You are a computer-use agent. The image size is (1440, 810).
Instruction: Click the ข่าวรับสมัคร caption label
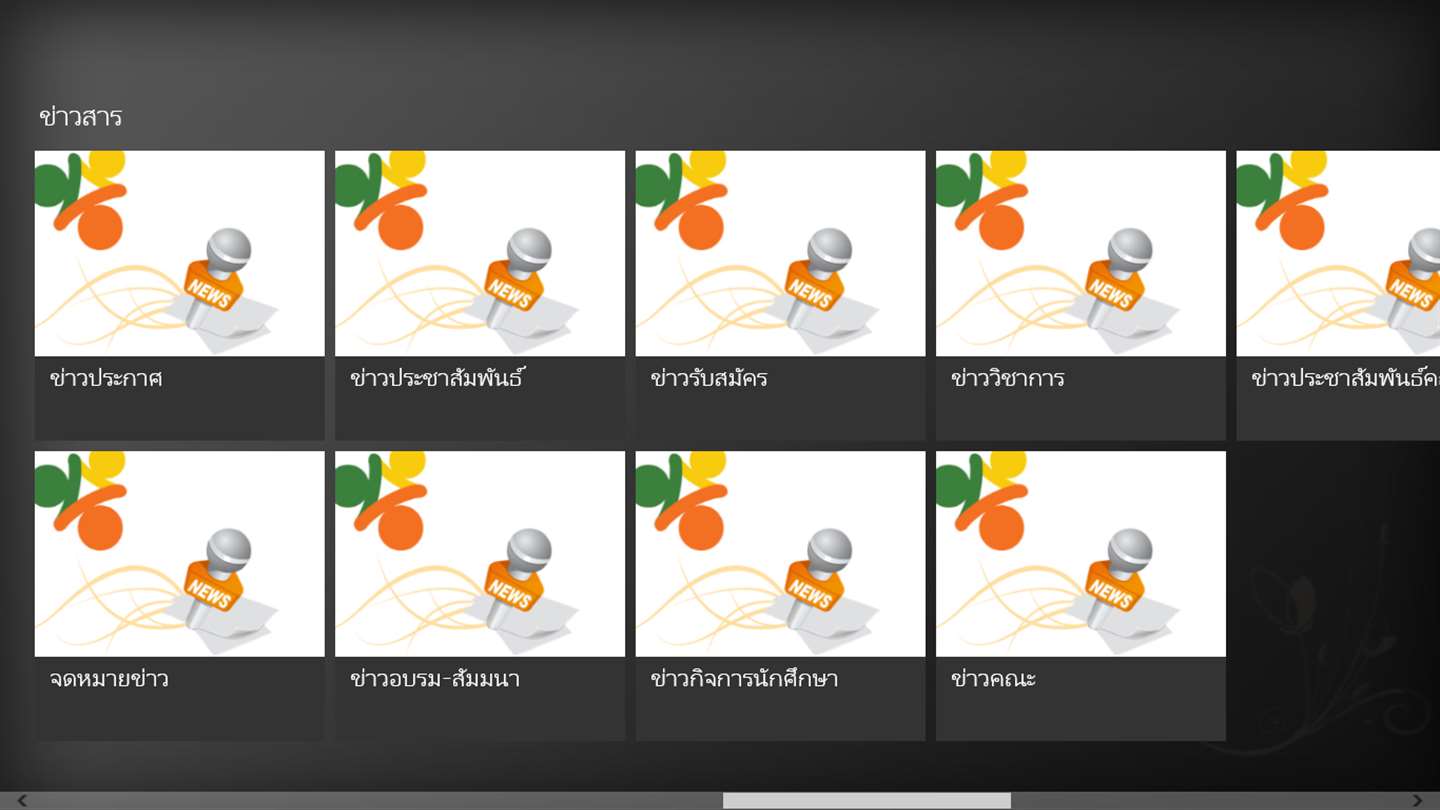pos(709,378)
